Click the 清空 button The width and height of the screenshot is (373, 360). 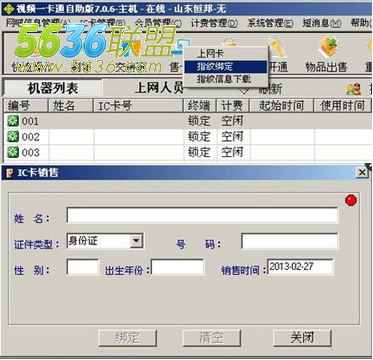(x=211, y=338)
